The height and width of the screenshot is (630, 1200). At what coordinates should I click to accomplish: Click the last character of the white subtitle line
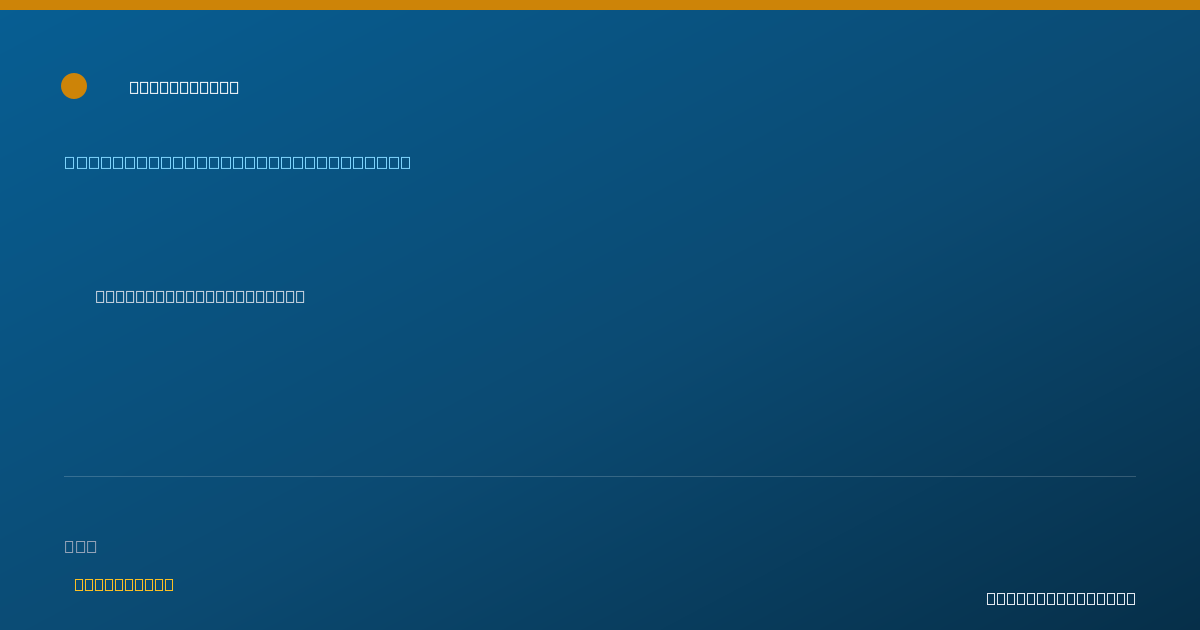pos(300,296)
